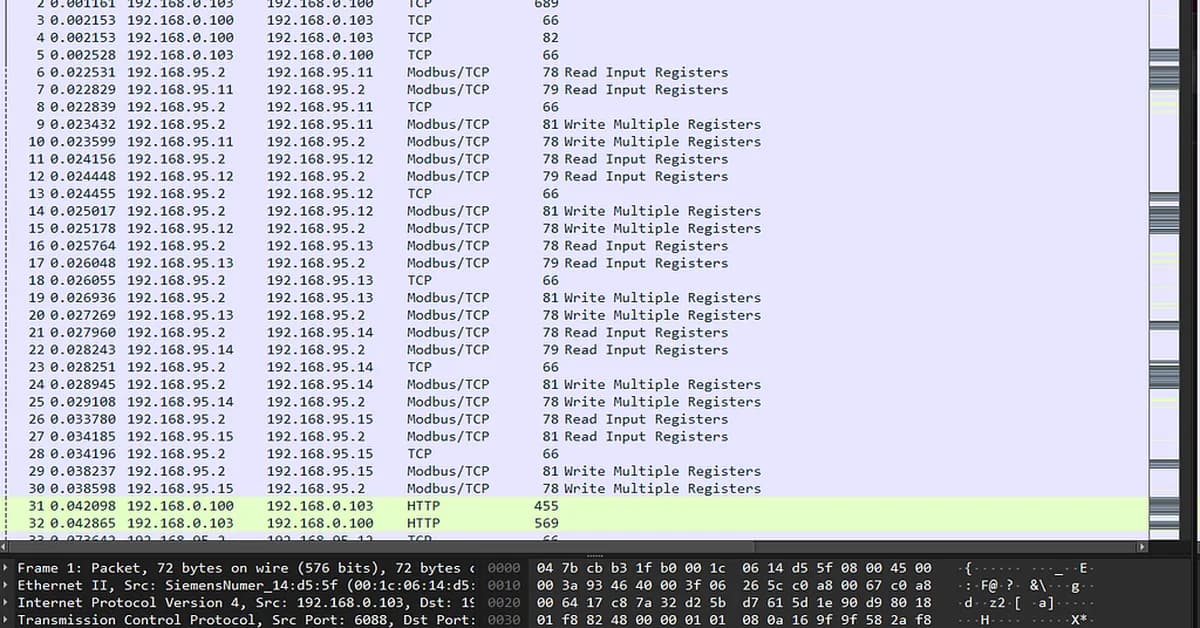This screenshot has height=628, width=1200.
Task: Expand the Frame 1 packet details
Action: [x=6, y=567]
